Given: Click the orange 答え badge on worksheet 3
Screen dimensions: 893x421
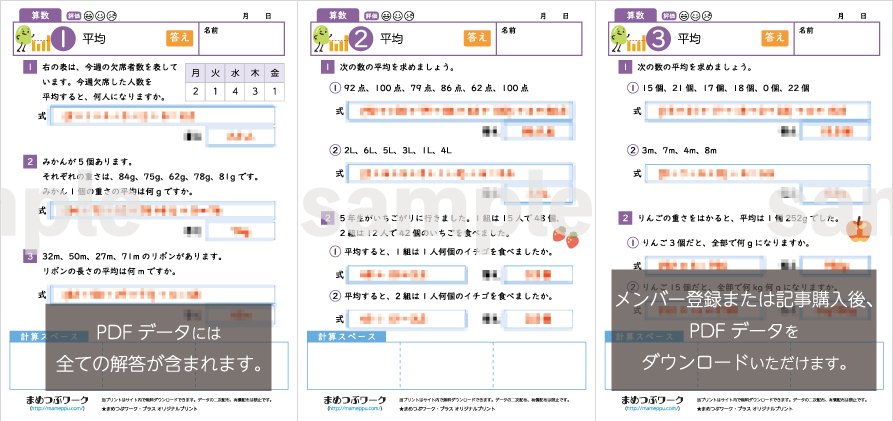Looking at the screenshot, I should tap(775, 38).
